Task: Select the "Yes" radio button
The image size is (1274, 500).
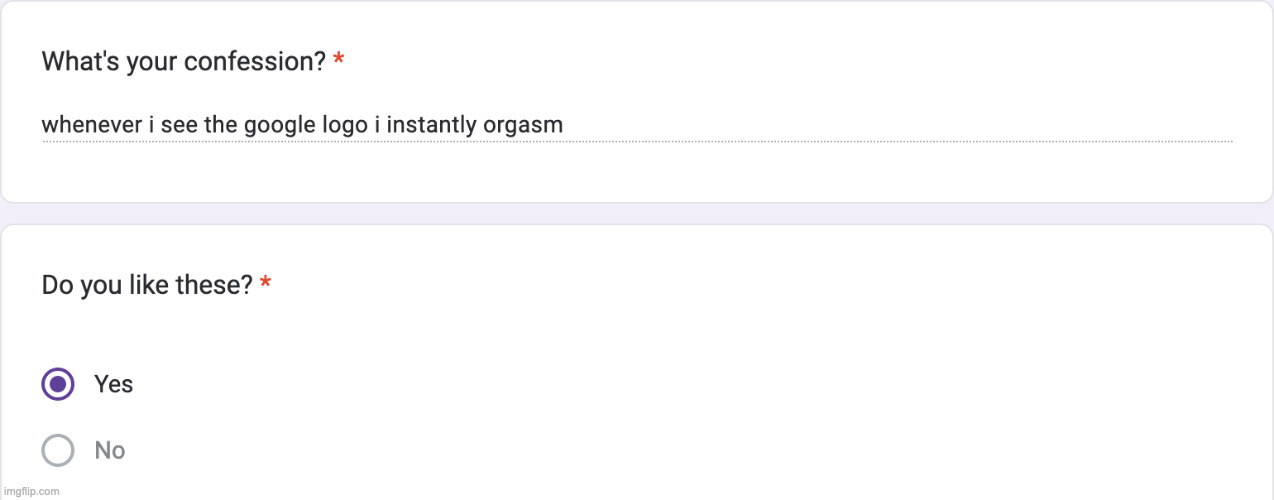Action: click(58, 384)
